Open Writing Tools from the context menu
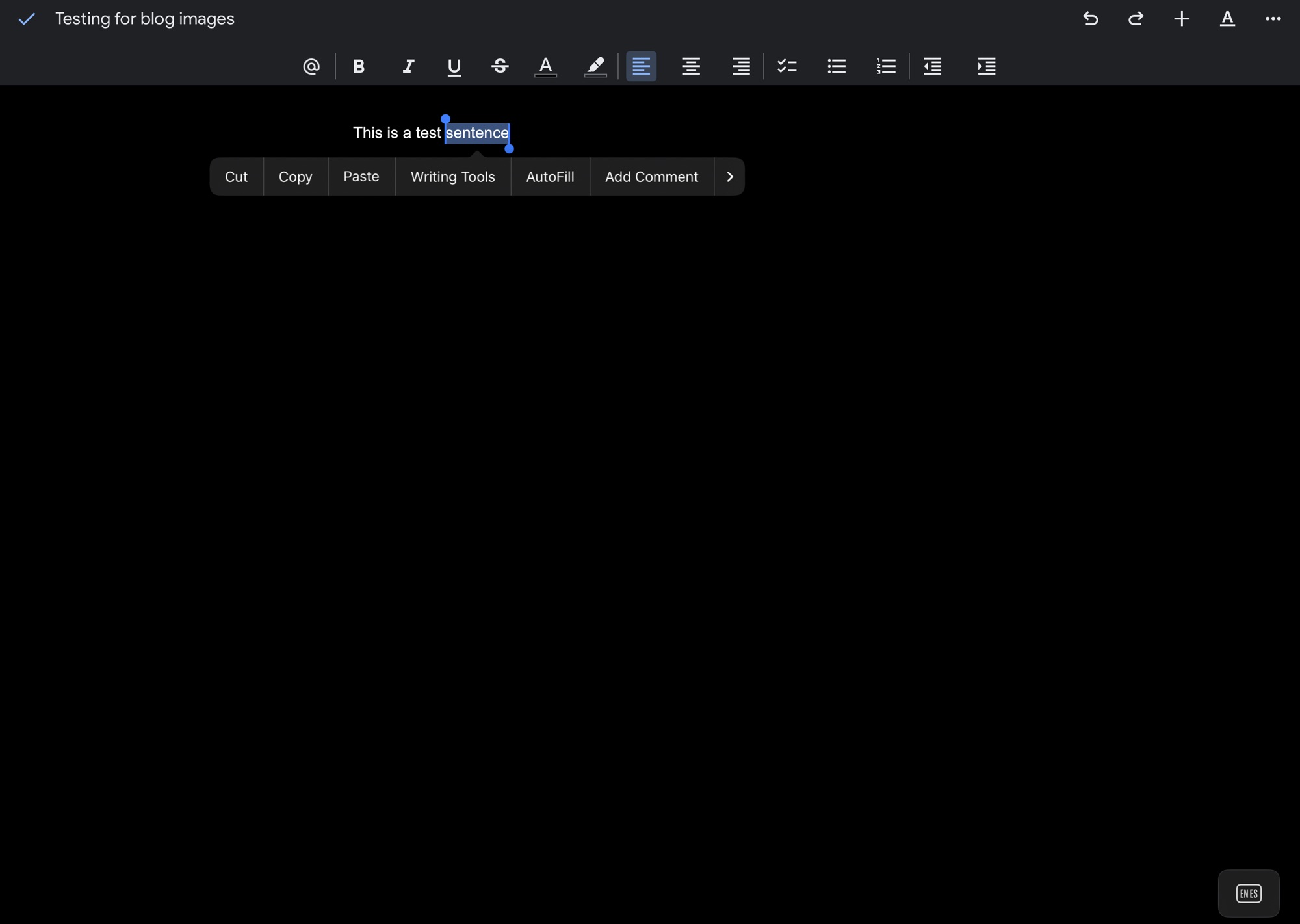Screen dimensions: 1300x924 452,177
